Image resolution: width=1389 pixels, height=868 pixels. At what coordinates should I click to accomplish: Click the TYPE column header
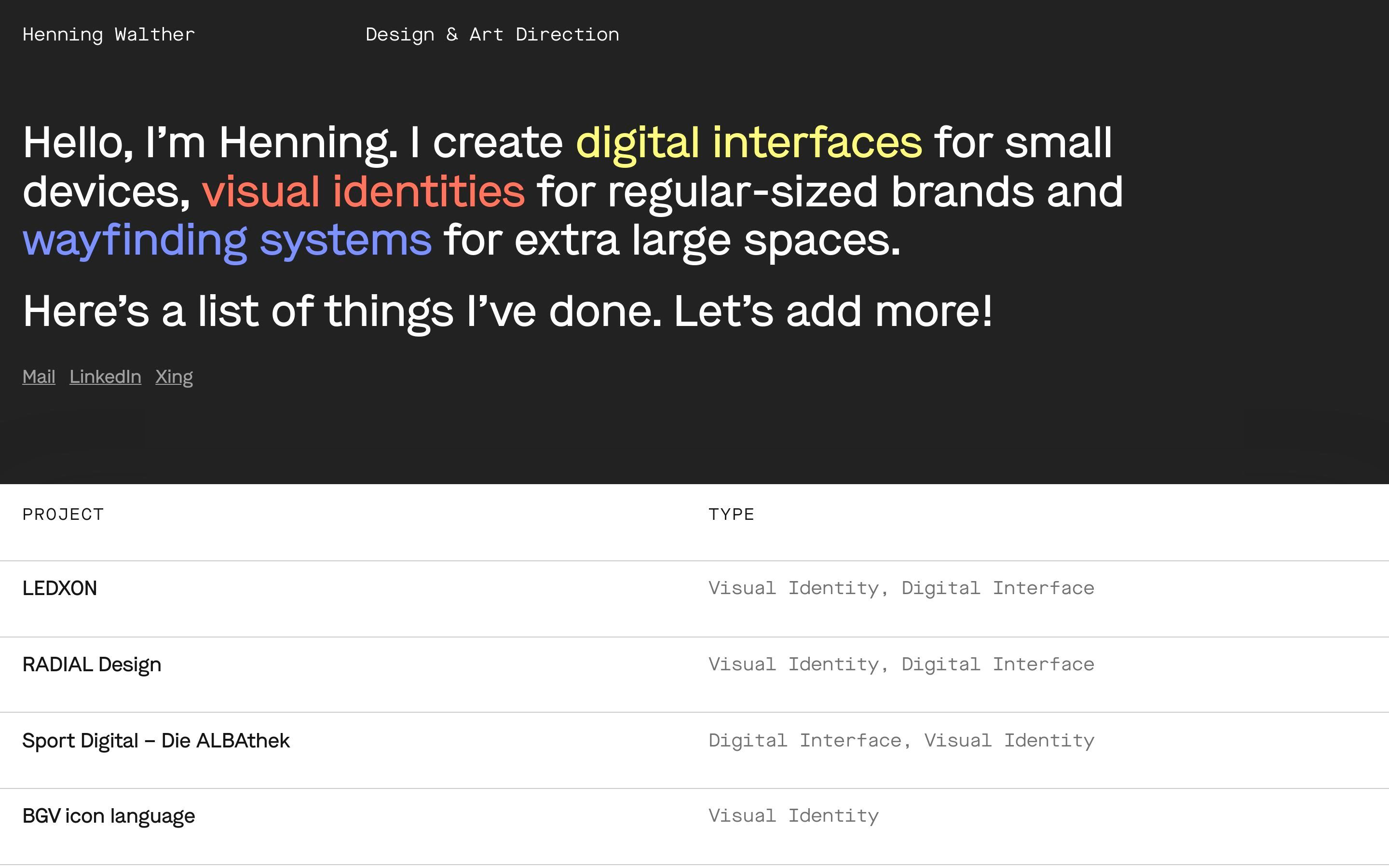[731, 515]
